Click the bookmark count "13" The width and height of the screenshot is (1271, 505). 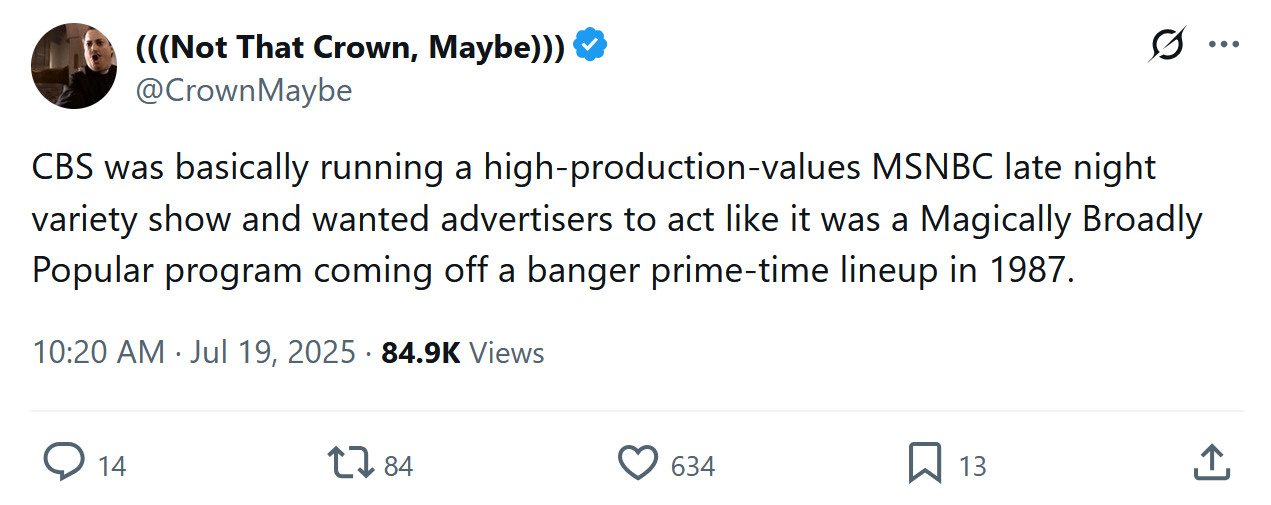pos(972,466)
